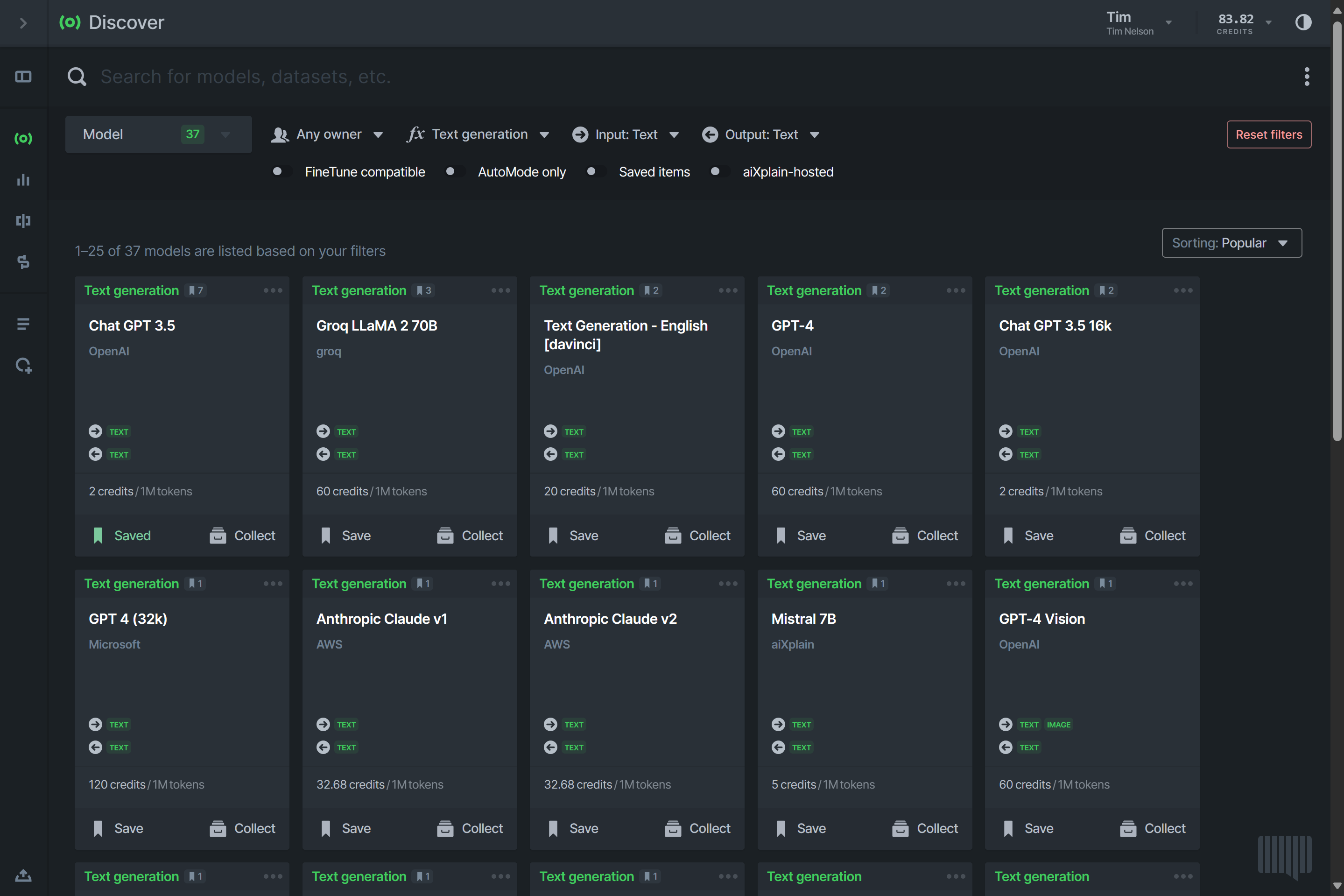Open the three-dot menu on GPT 4 (32k) card
The height and width of the screenshot is (896, 1344).
pos(273,584)
